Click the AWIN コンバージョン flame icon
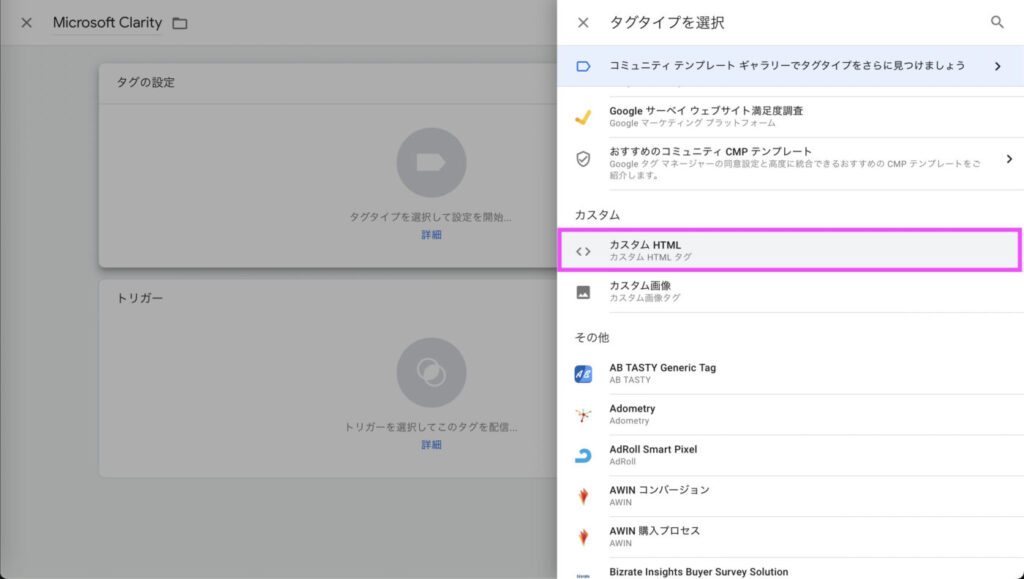Viewport: 1024px width, 579px height. point(583,497)
